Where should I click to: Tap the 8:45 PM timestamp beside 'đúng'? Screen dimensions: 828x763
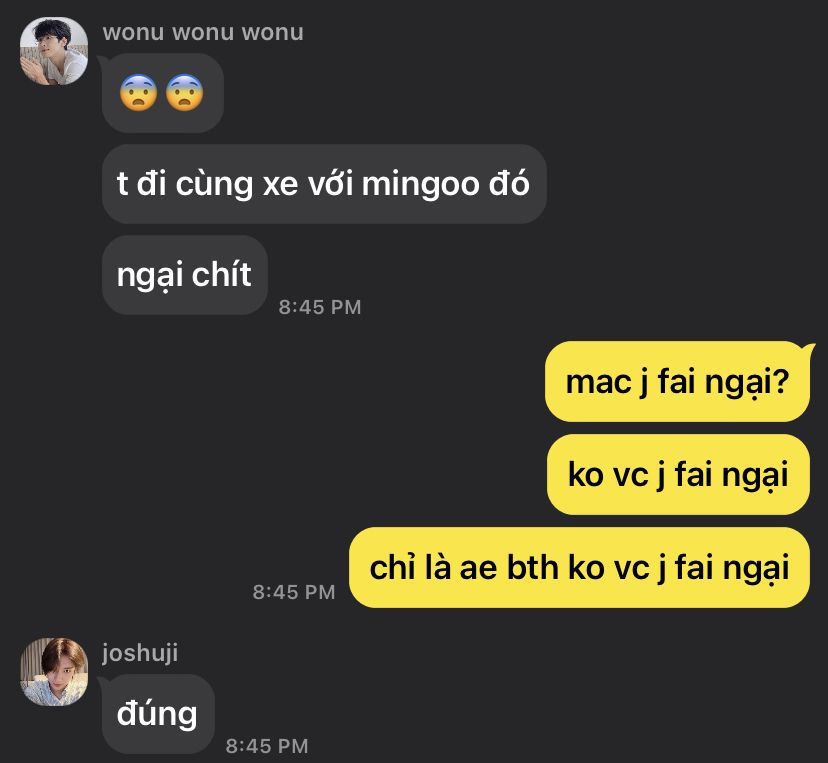267,746
